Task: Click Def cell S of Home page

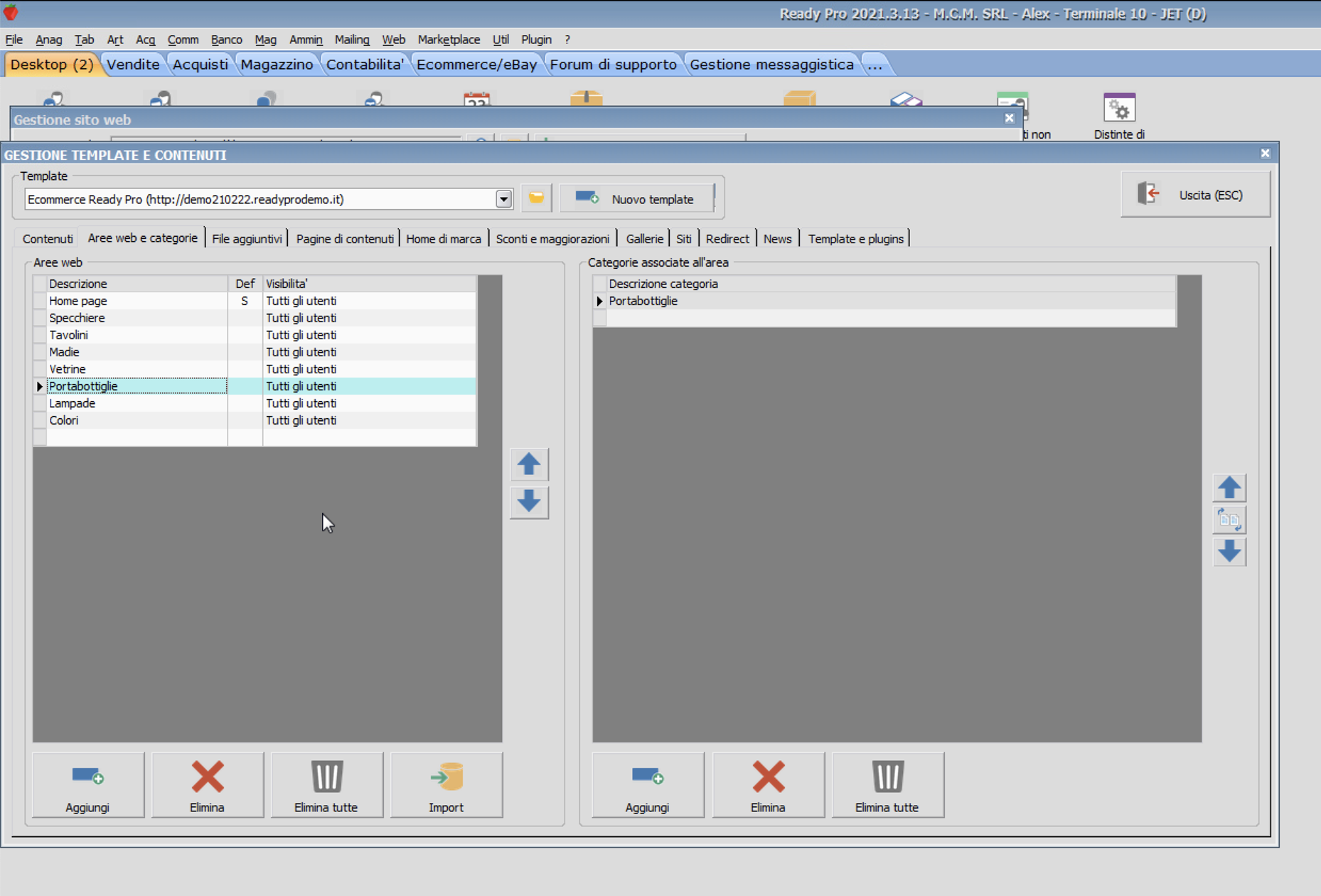Action: 245,301
